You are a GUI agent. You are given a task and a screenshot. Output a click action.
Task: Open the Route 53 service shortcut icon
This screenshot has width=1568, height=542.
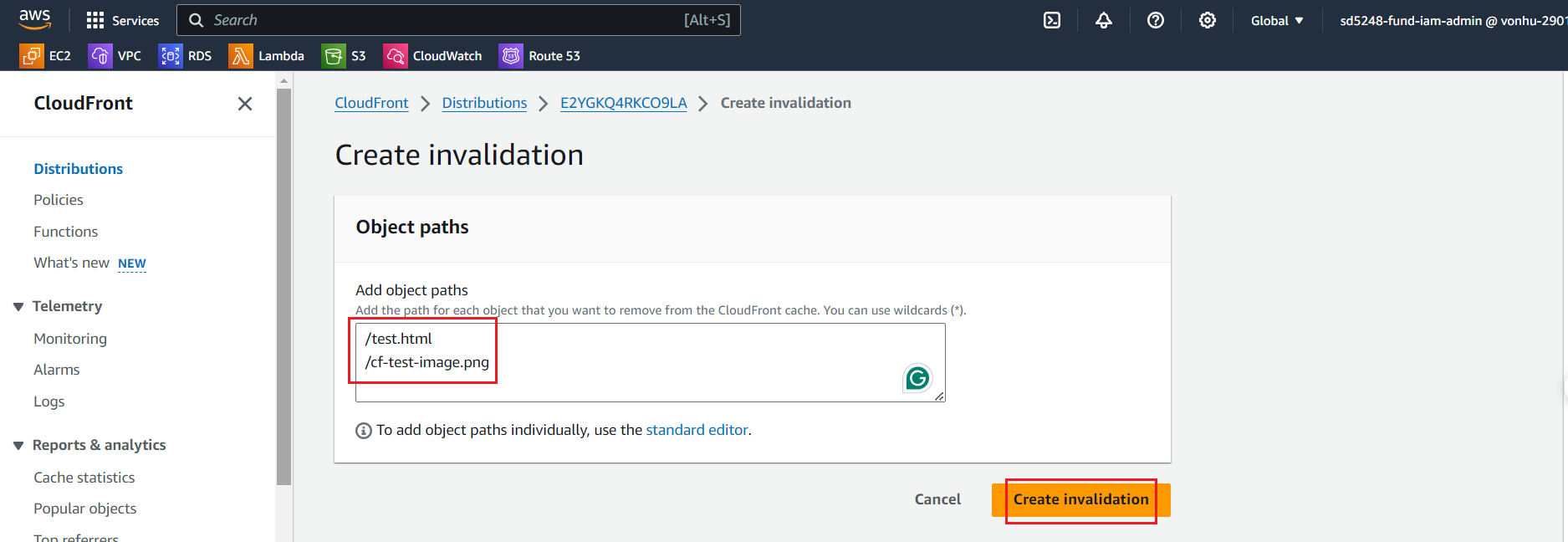pos(511,56)
